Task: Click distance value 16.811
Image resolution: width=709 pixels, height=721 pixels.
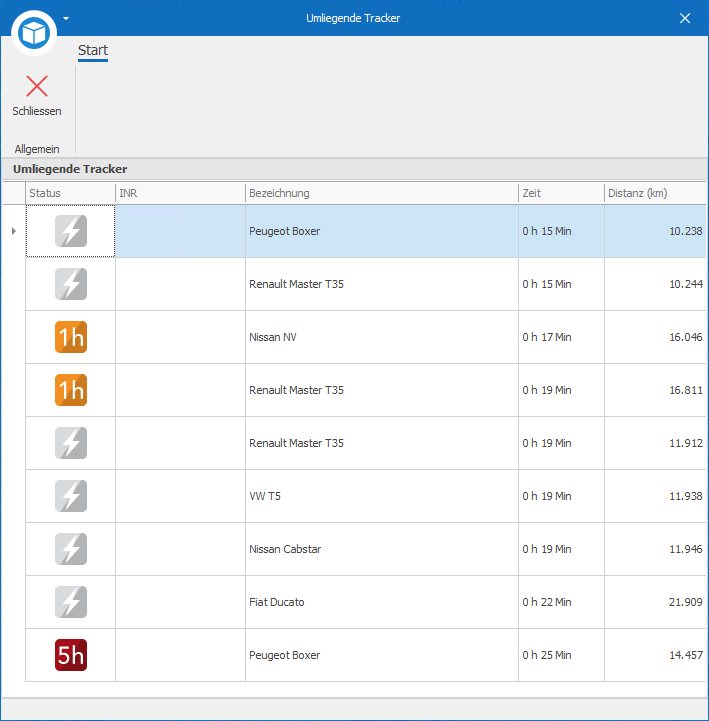Action: point(686,390)
